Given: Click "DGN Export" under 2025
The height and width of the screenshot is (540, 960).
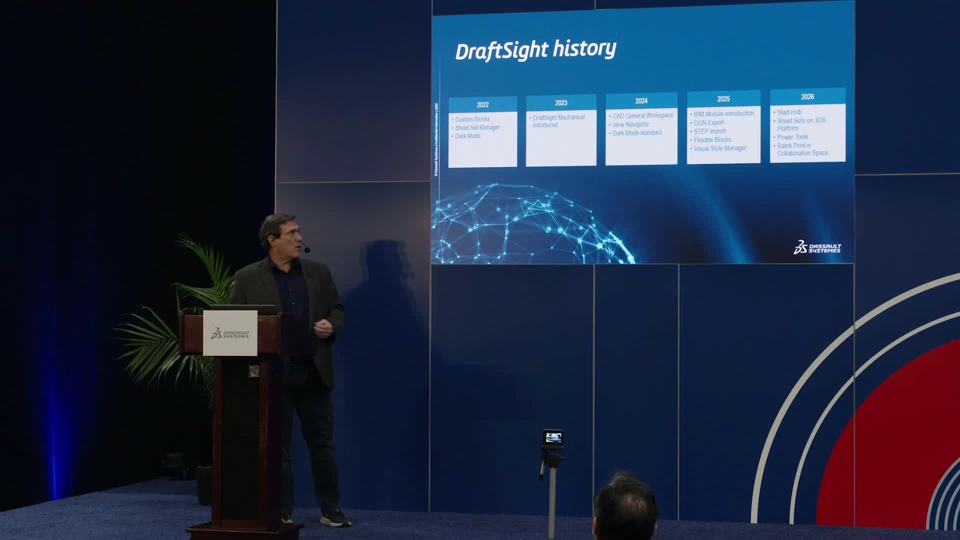Looking at the screenshot, I should [x=708, y=122].
